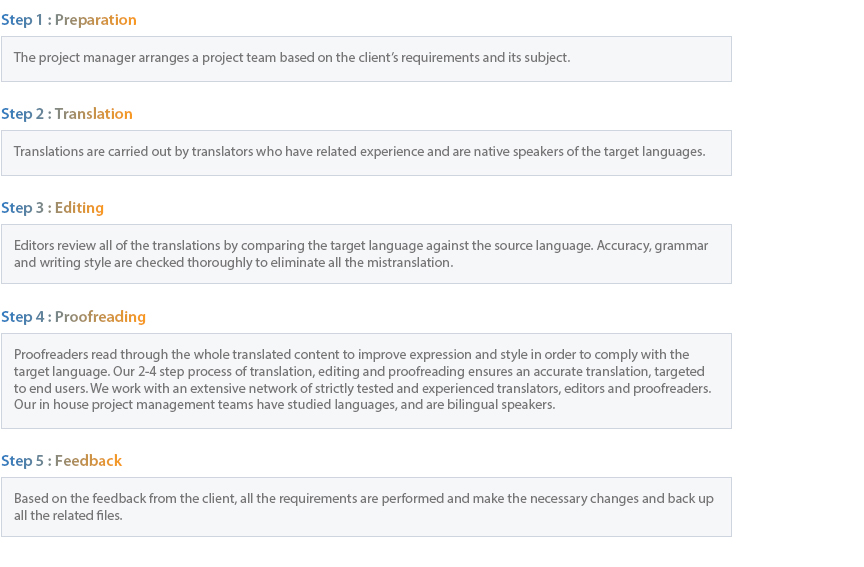Click the "Proofreaders read through" text line
The height and width of the screenshot is (567, 864).
click(351, 355)
